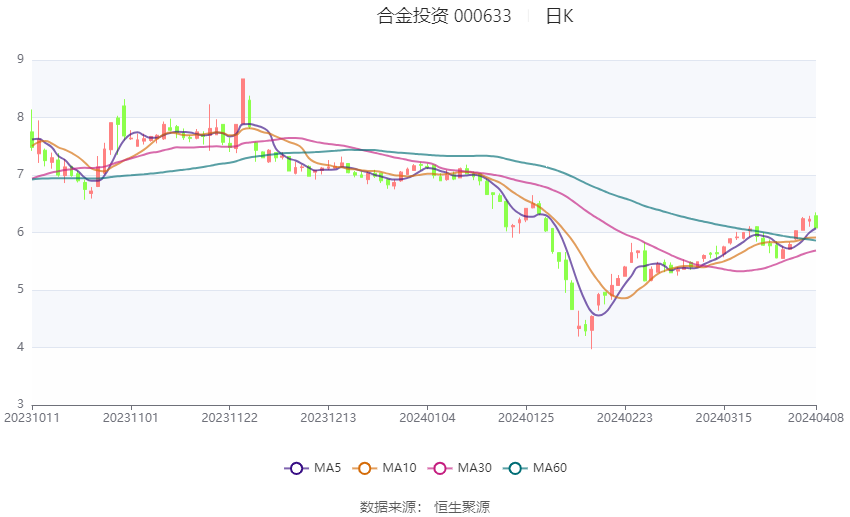Click the y-axis value 9

point(21,59)
